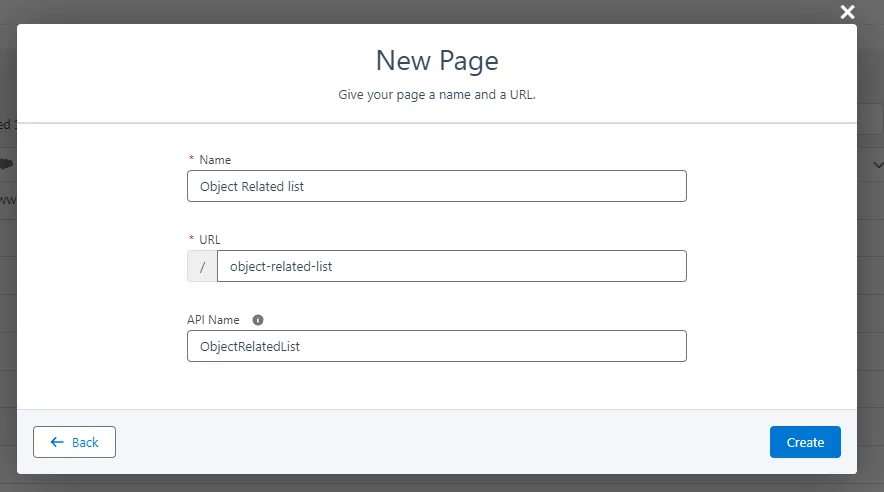Click the "Give your page a name" subtitle
The image size is (884, 492).
point(437,96)
